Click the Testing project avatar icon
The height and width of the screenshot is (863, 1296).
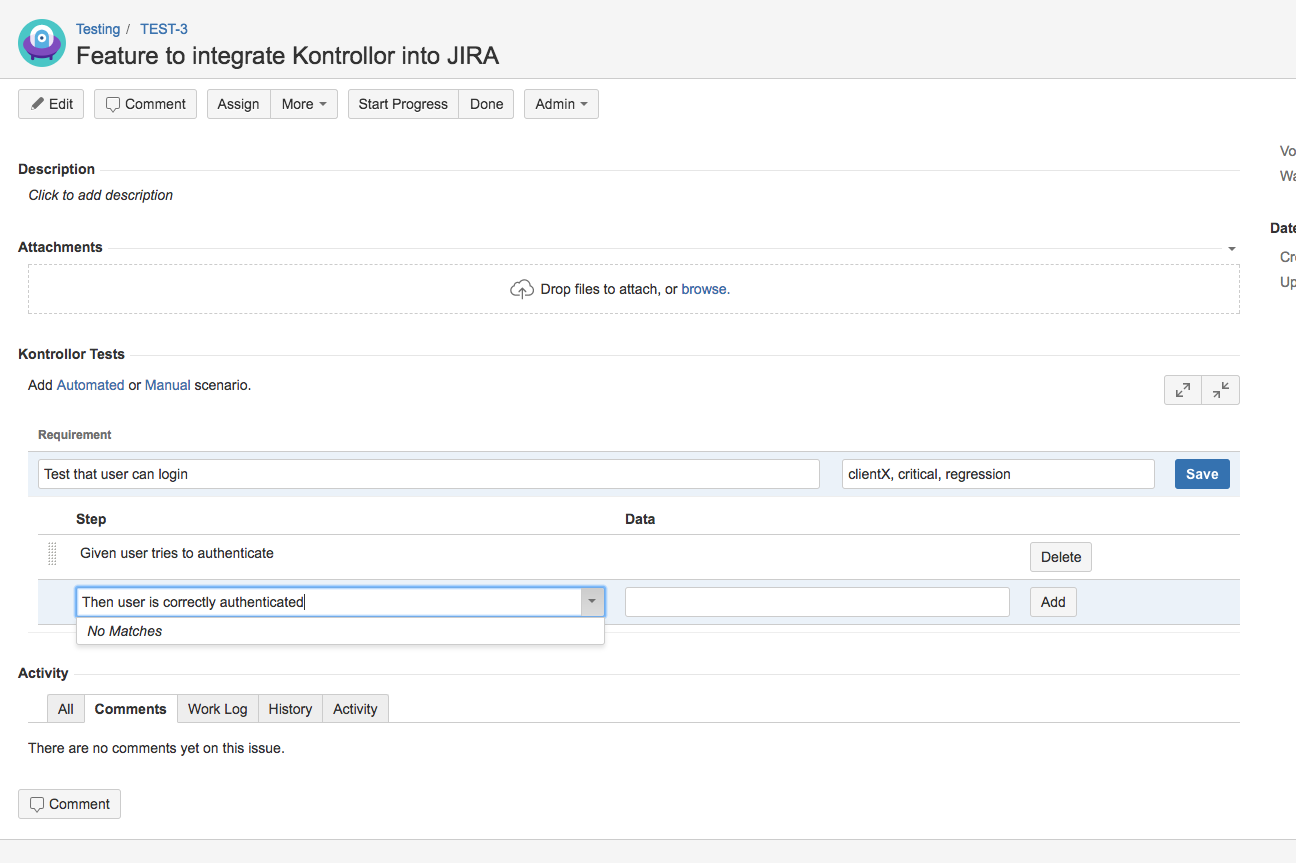(x=42, y=43)
